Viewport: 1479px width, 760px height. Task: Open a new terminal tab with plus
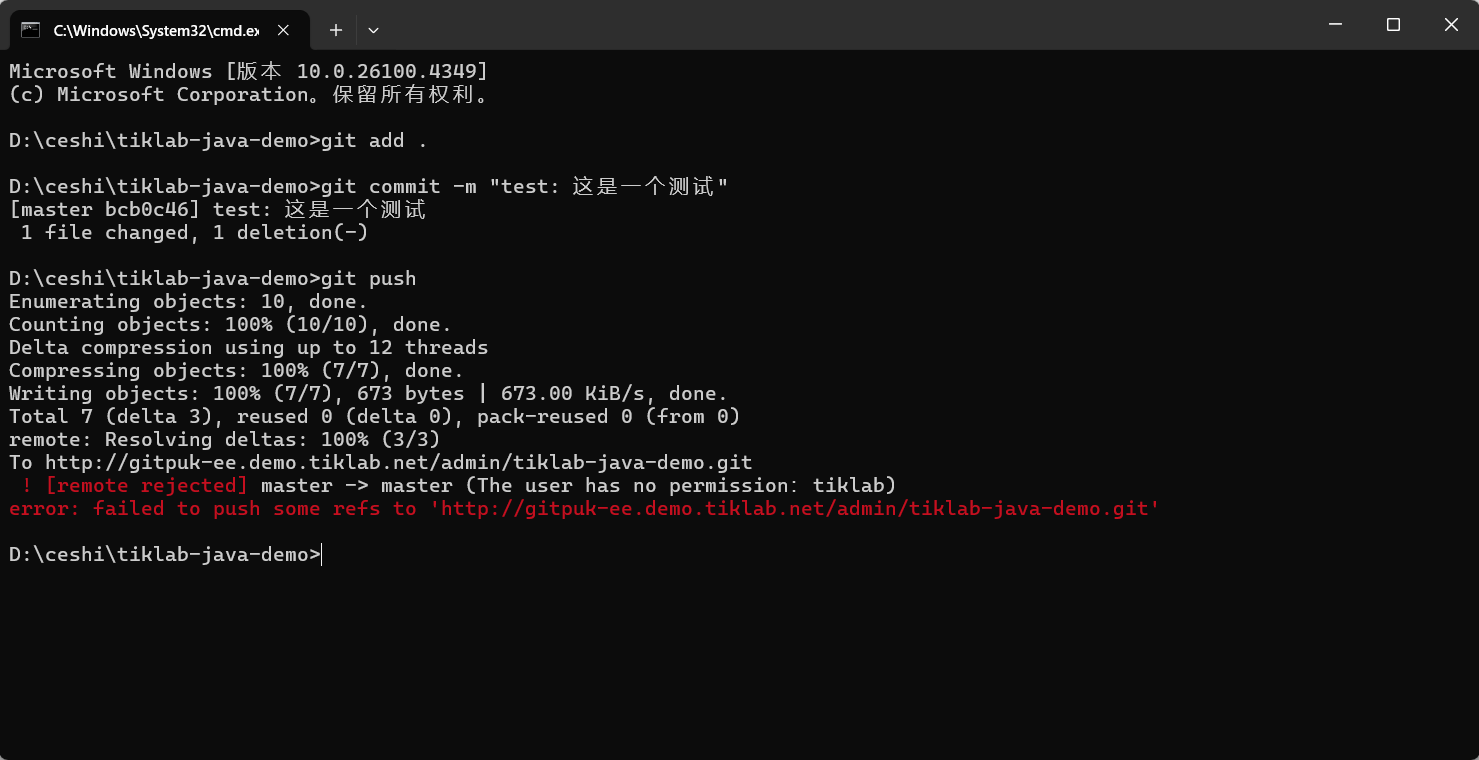336,30
